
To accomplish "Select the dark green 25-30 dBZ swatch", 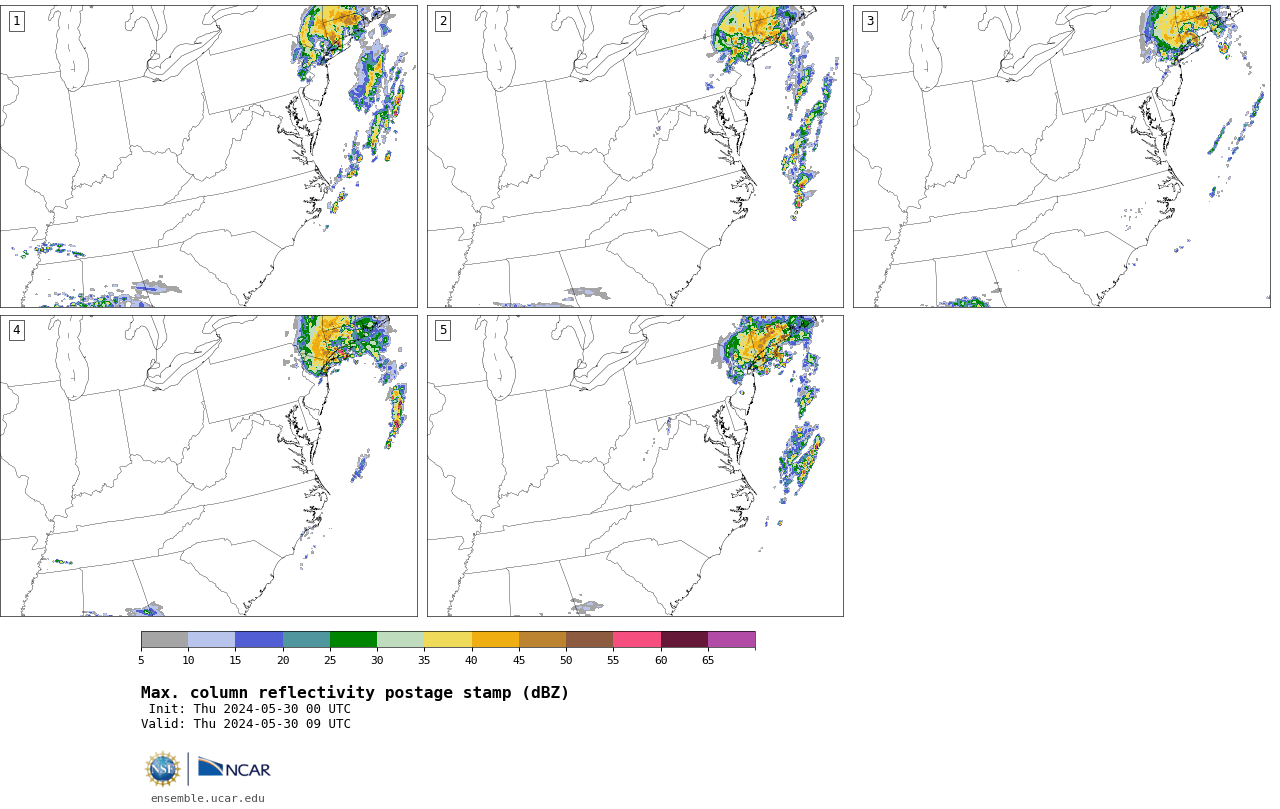I will point(353,640).
